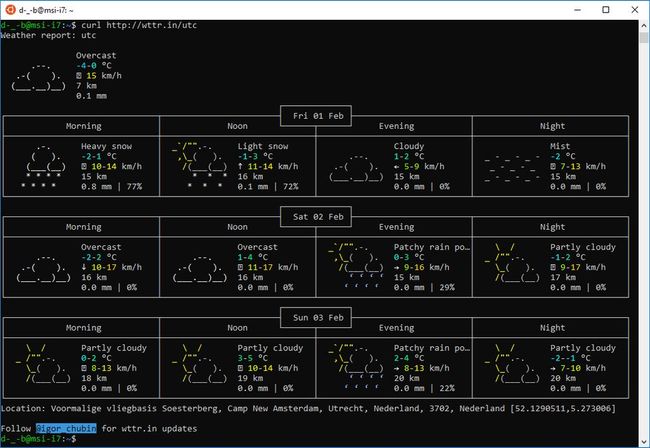Click the Mist icon for Friday night
This screenshot has height=448, width=650.
click(x=511, y=168)
